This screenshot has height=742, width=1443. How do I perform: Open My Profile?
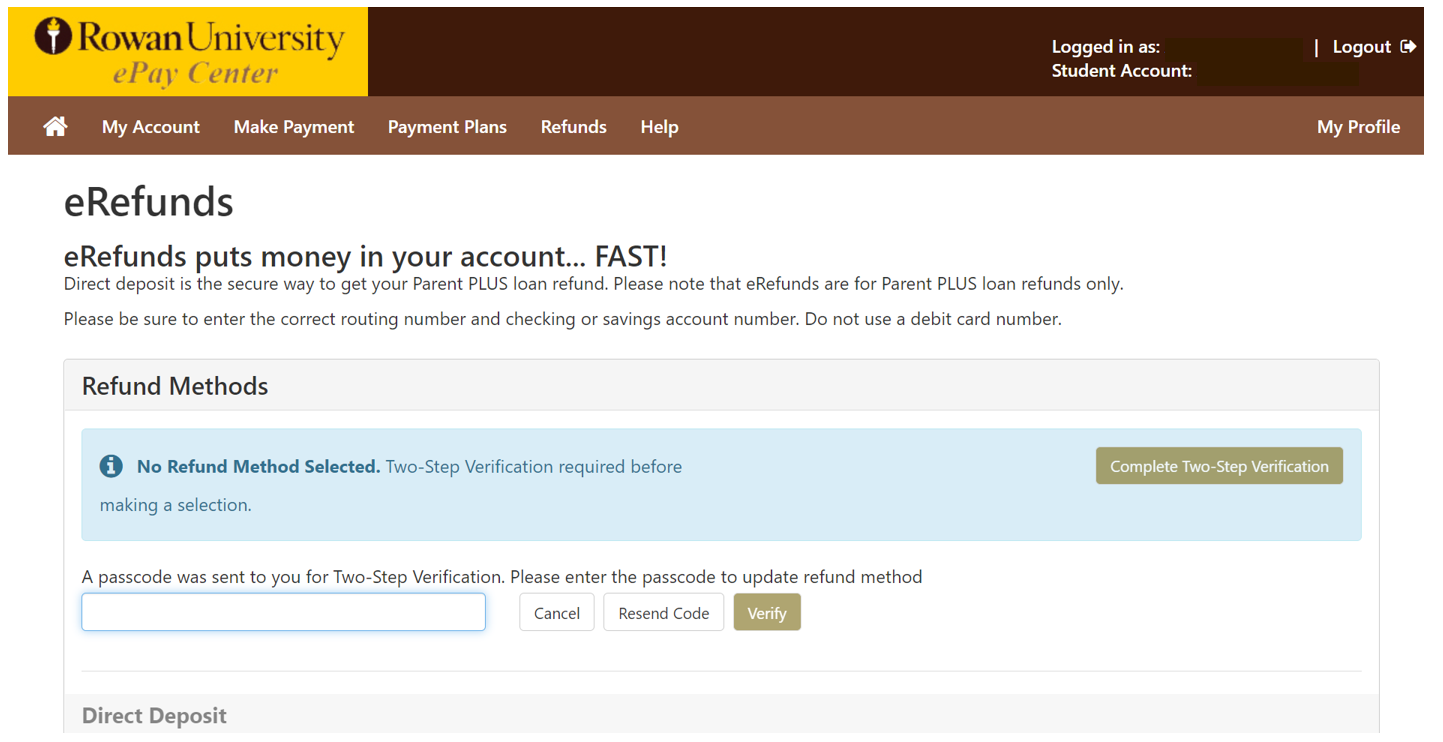tap(1358, 127)
